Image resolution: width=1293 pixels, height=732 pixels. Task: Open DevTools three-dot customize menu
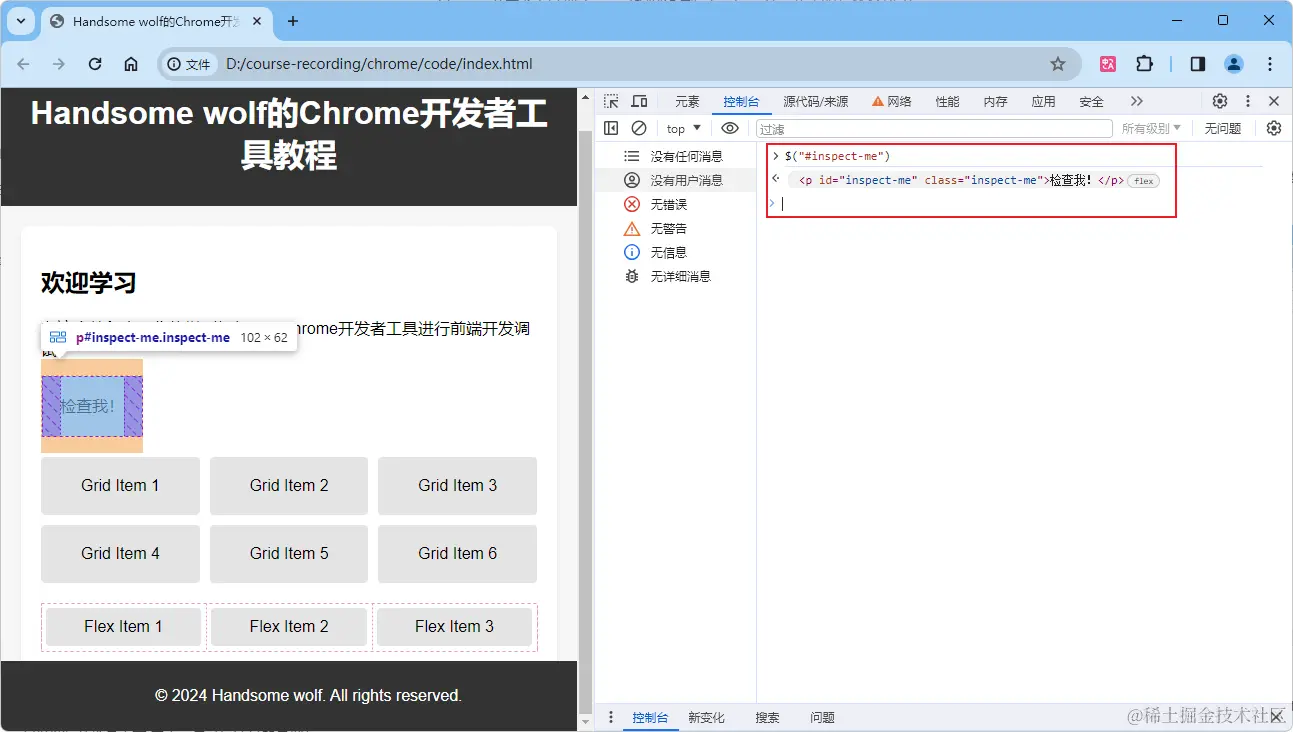1248,101
